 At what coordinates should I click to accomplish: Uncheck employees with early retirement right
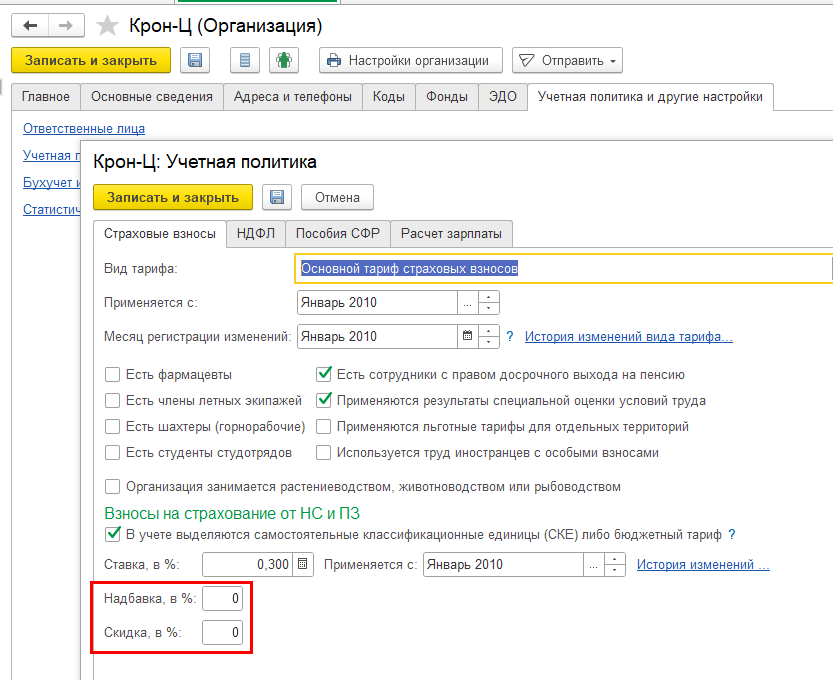(324, 375)
